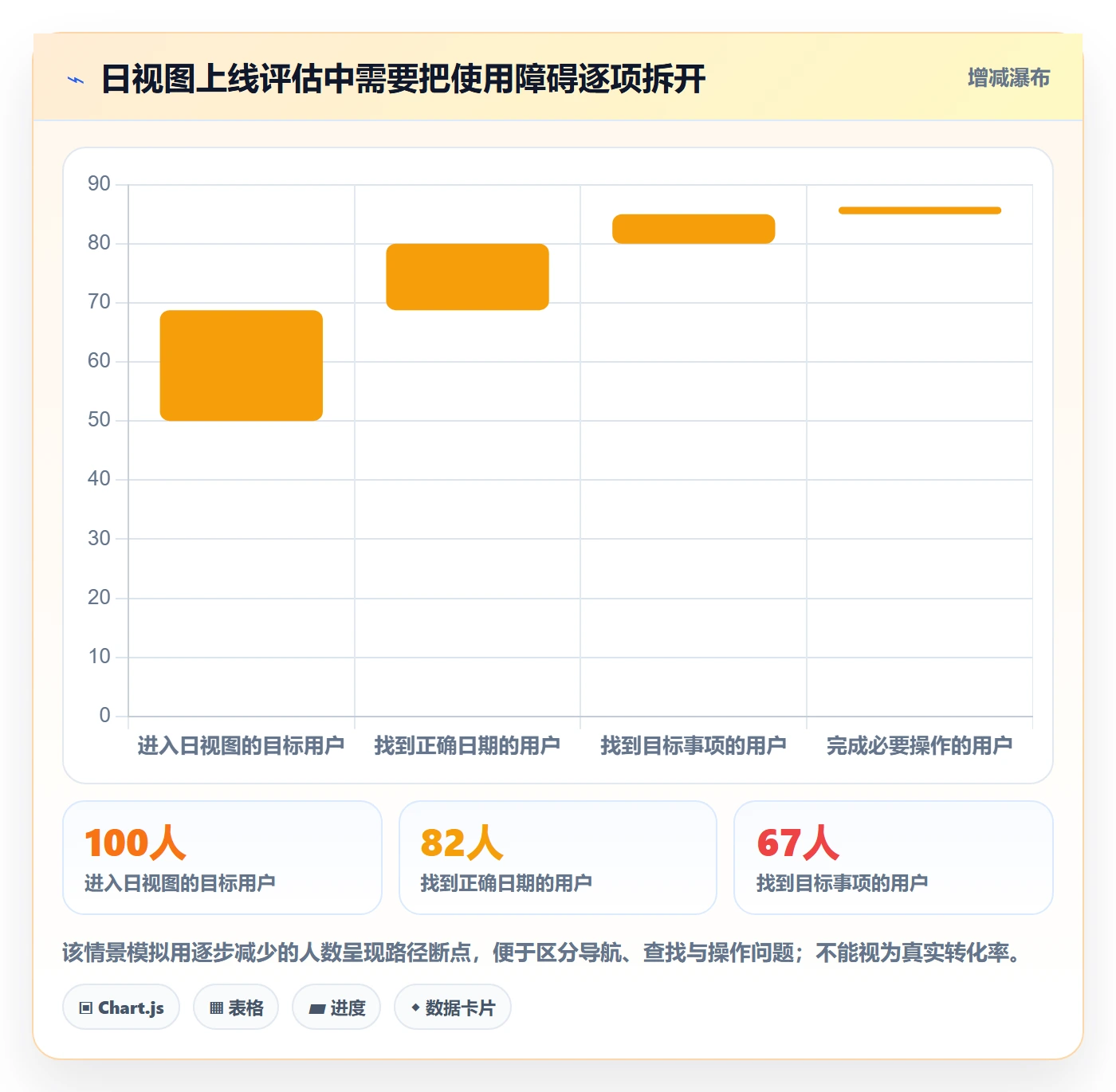Click the lightning bolt icon beside the title
Image resolution: width=1116 pixels, height=1092 pixels.
point(76,80)
